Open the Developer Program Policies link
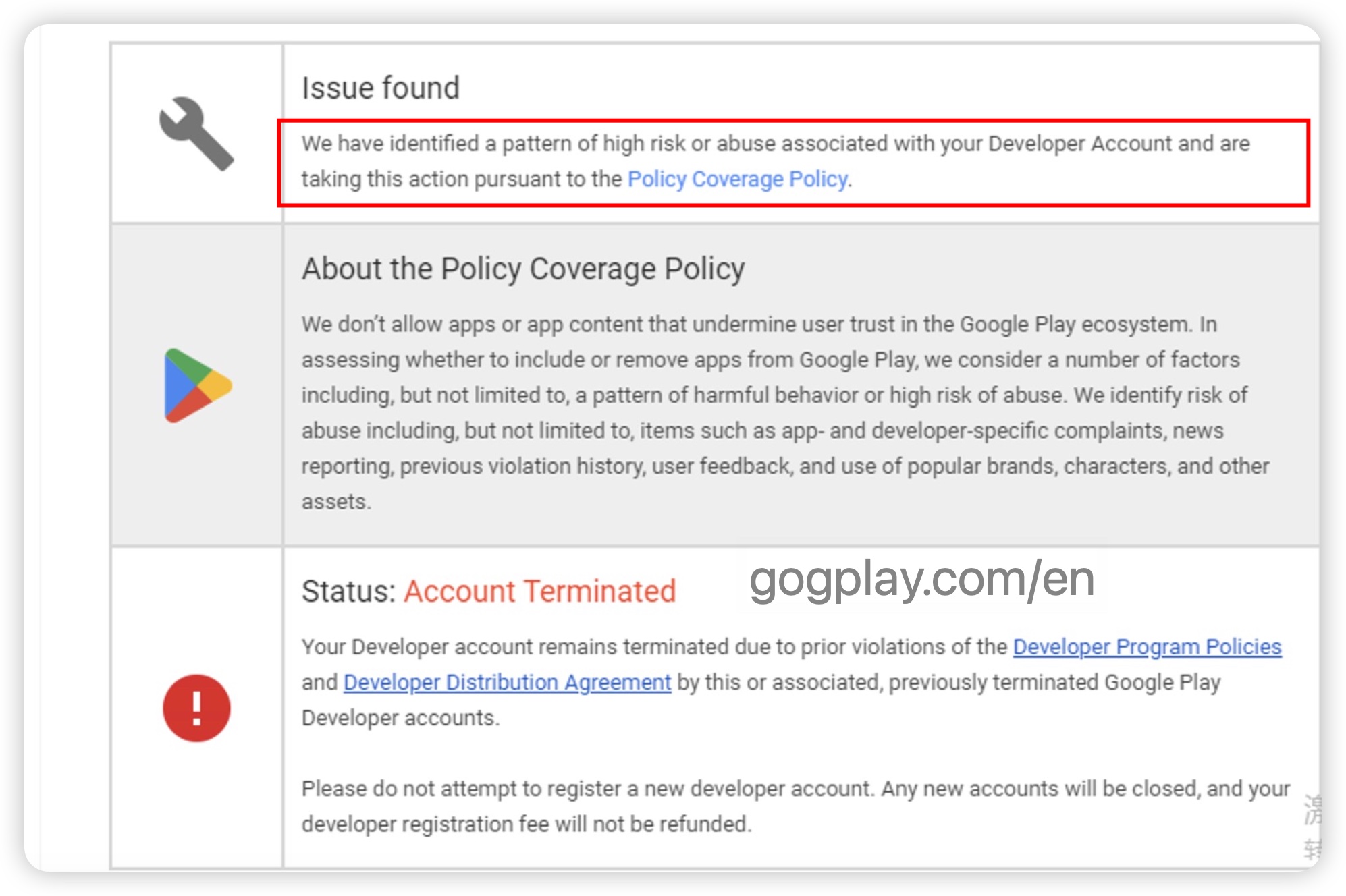Image resolution: width=1346 pixels, height=896 pixels. (1147, 647)
